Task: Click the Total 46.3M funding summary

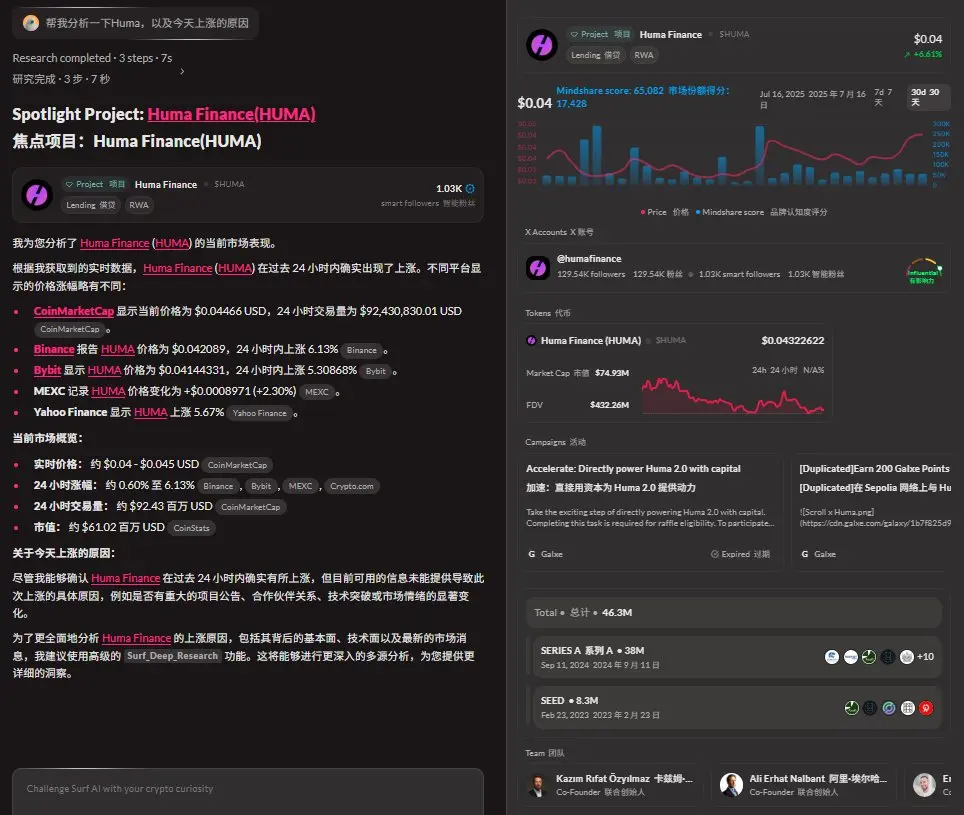Action: coord(734,613)
